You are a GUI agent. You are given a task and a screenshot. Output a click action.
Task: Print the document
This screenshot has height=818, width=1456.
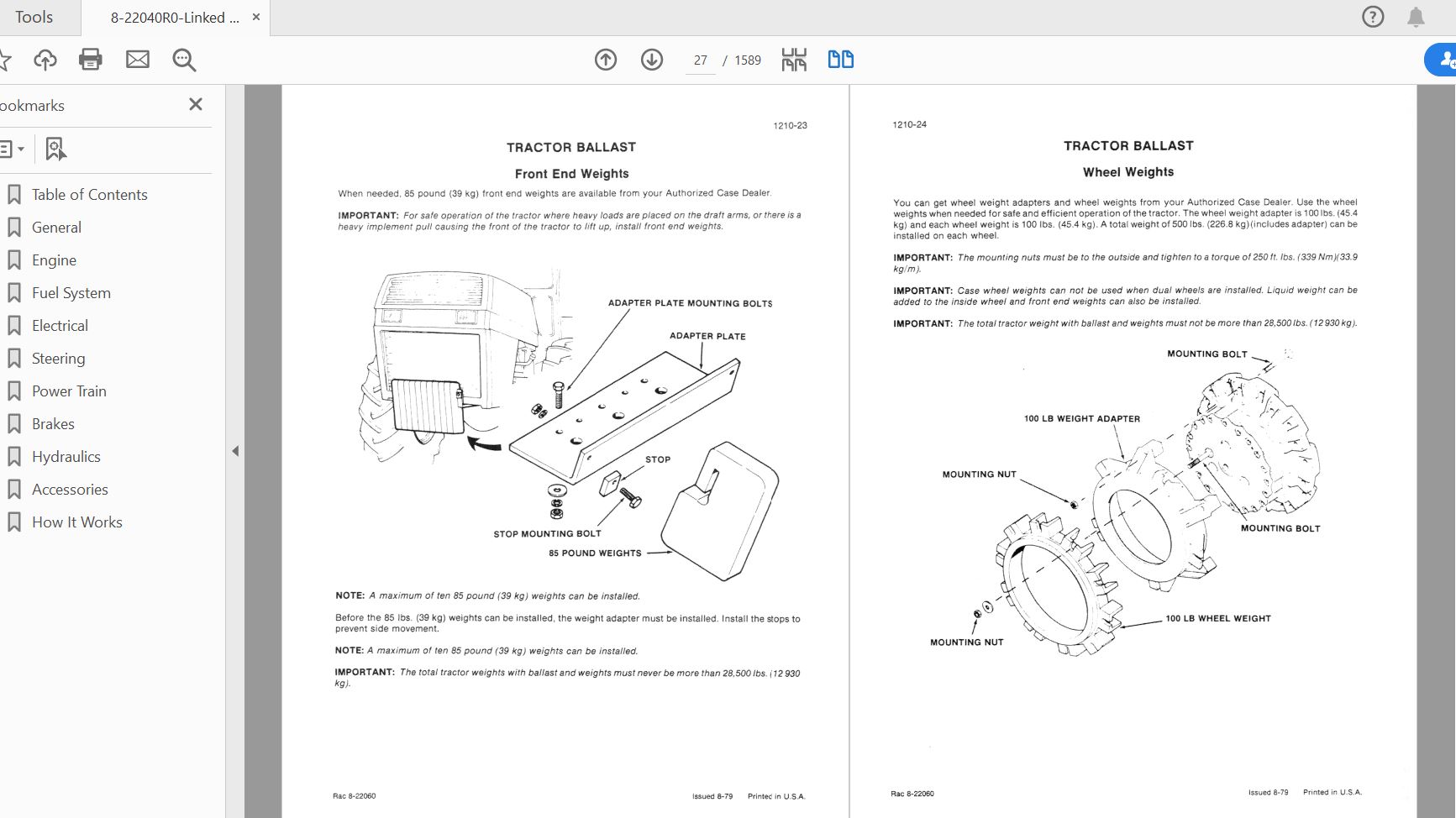tap(91, 59)
